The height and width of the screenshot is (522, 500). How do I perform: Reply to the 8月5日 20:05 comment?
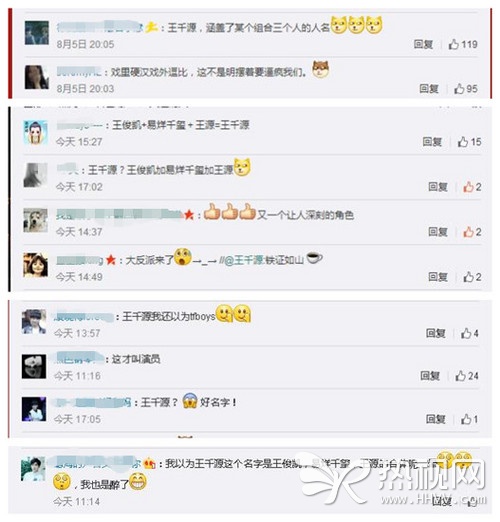[423, 44]
